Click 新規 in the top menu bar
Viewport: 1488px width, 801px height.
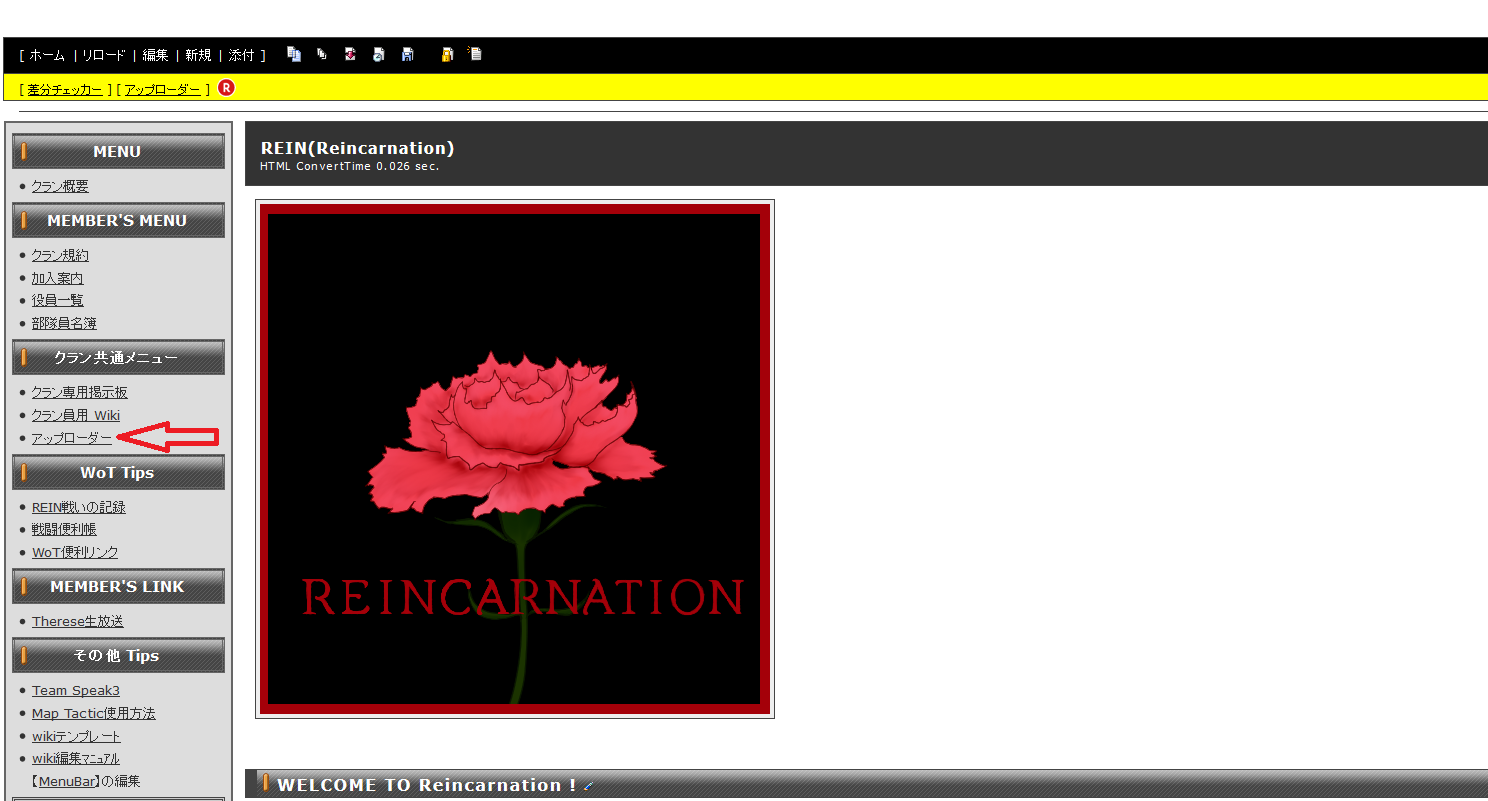coord(198,56)
